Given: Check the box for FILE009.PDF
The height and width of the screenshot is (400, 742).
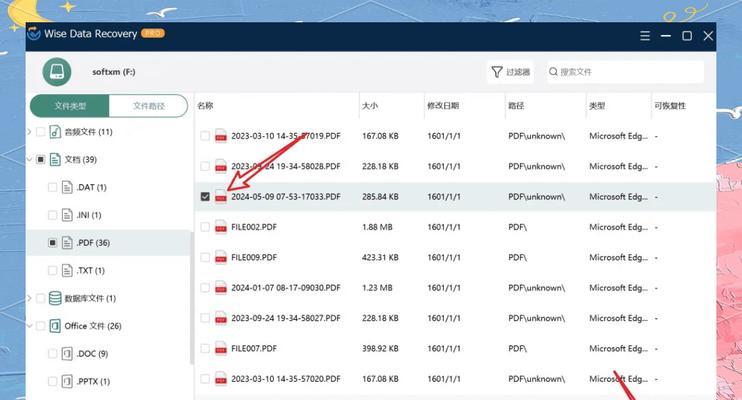Looking at the screenshot, I should click(205, 258).
